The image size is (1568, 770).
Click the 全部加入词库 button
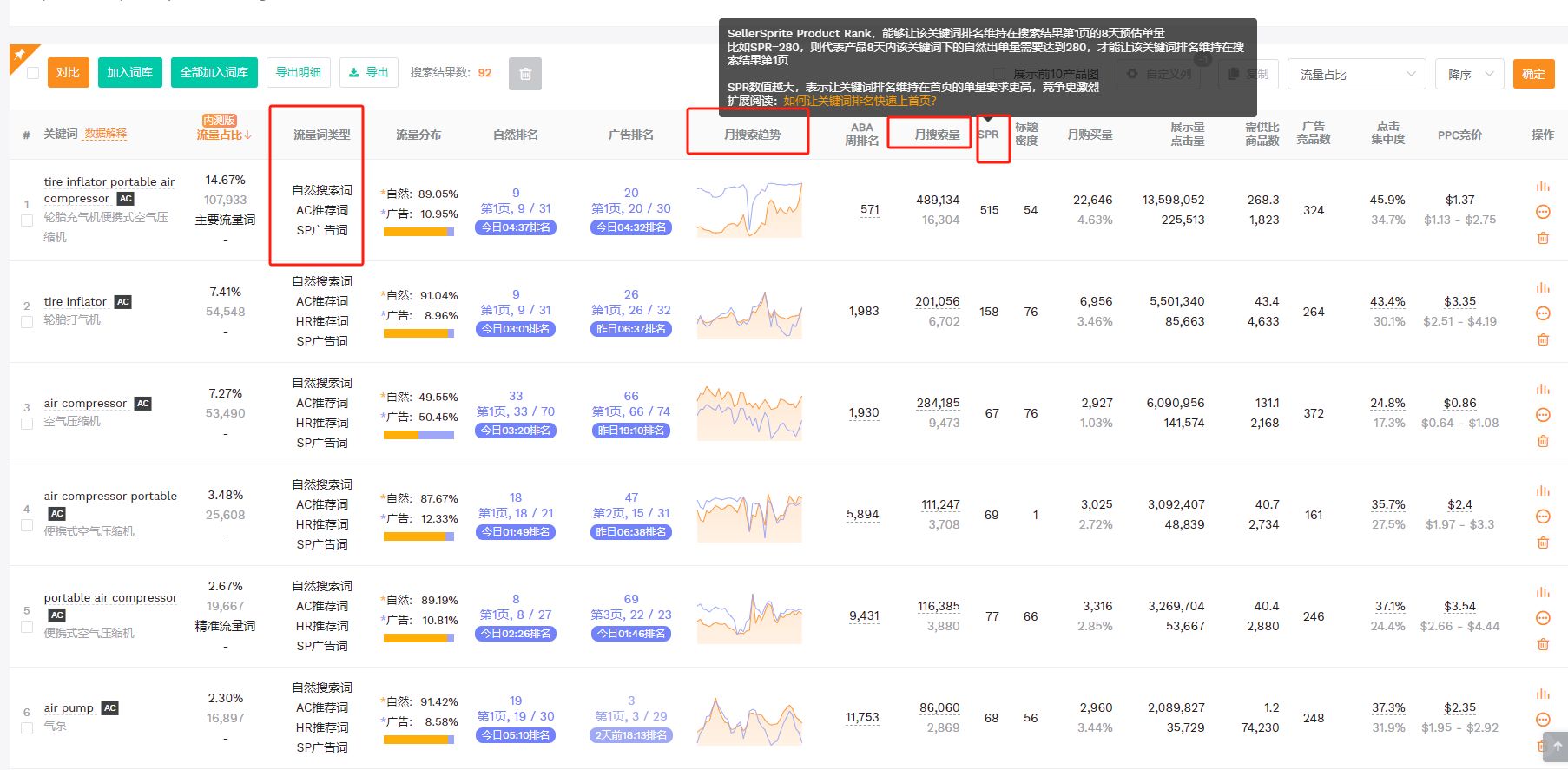214,73
